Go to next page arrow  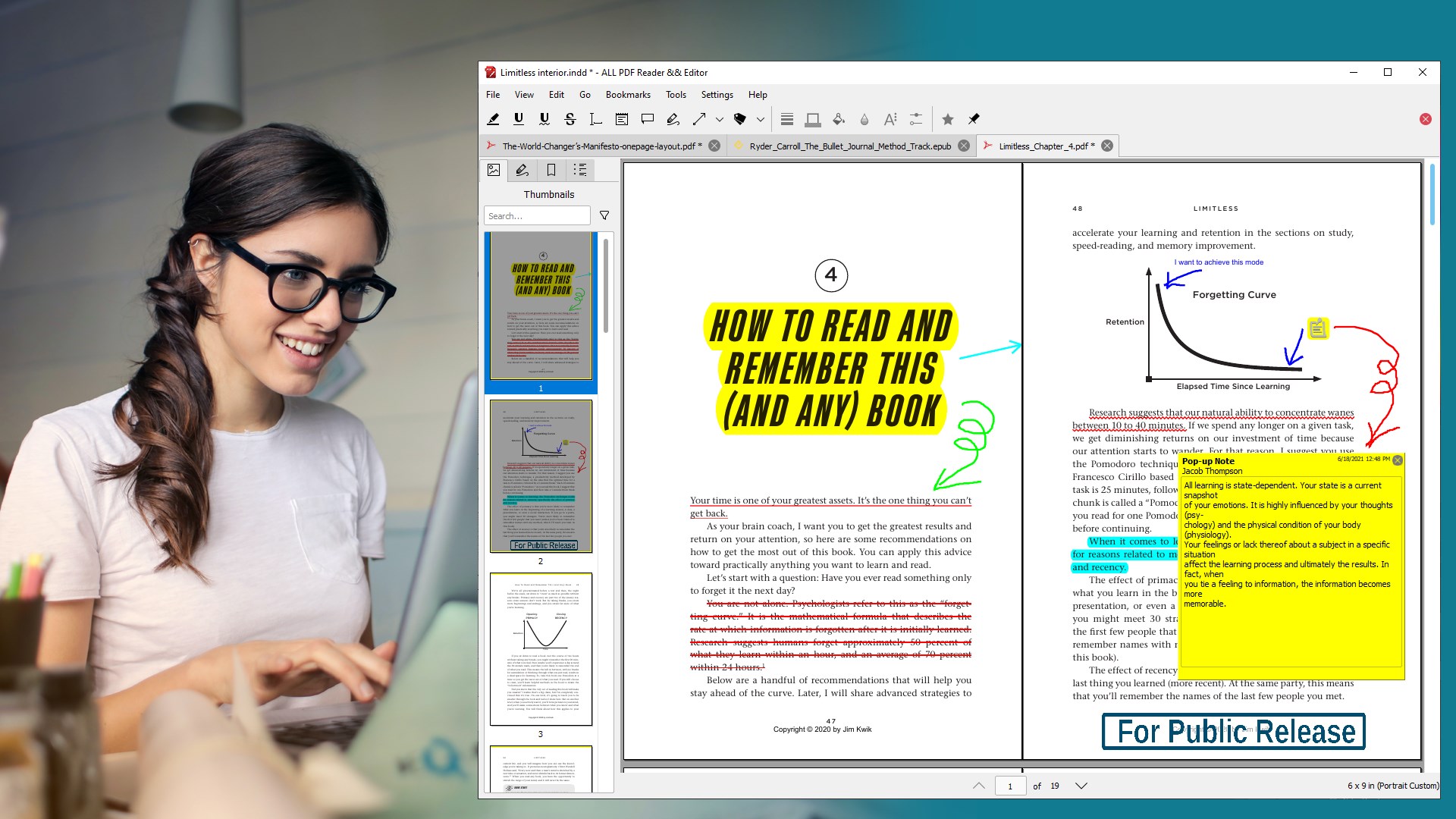1081,786
